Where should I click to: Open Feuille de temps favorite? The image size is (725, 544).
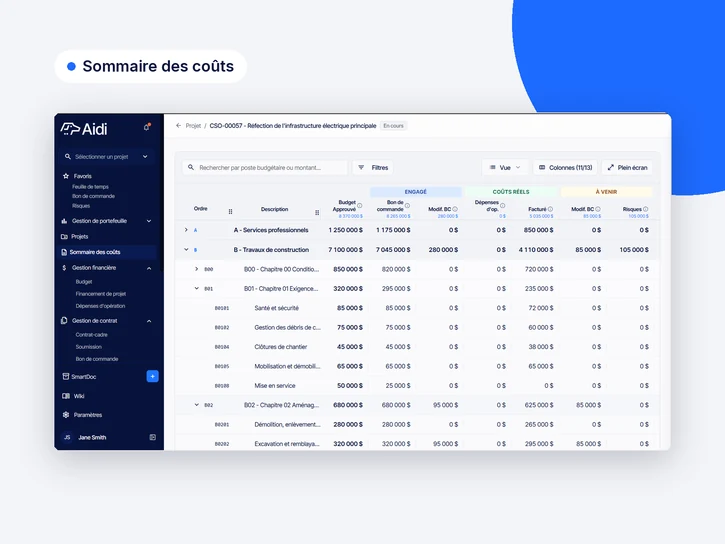[90, 187]
